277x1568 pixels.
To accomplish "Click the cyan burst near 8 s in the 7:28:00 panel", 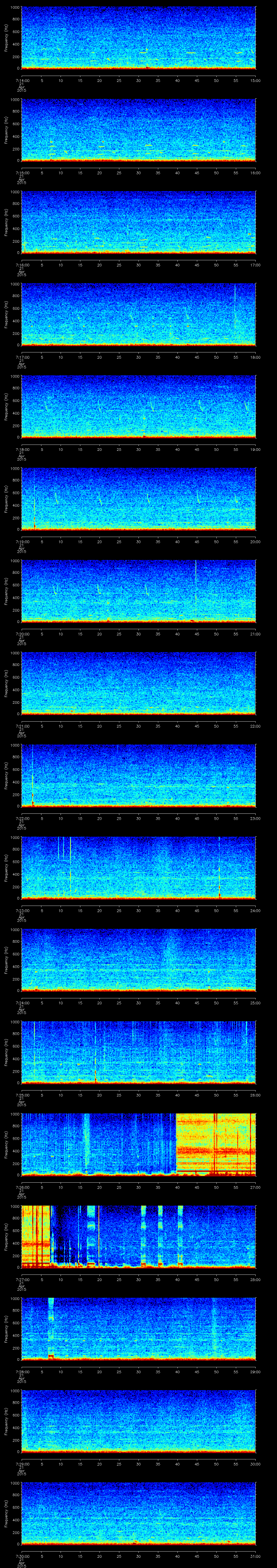I will click(51, 1328).
